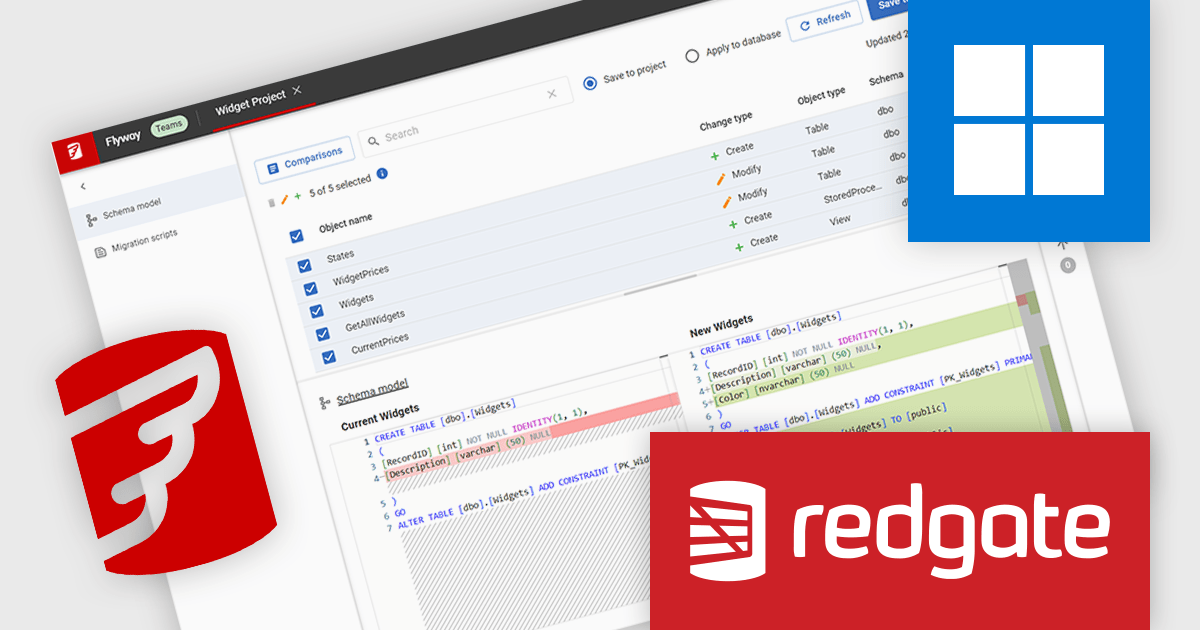Click the 'New Widgets' diff heading
Viewport: 1200px width, 630px height.
coord(721,326)
